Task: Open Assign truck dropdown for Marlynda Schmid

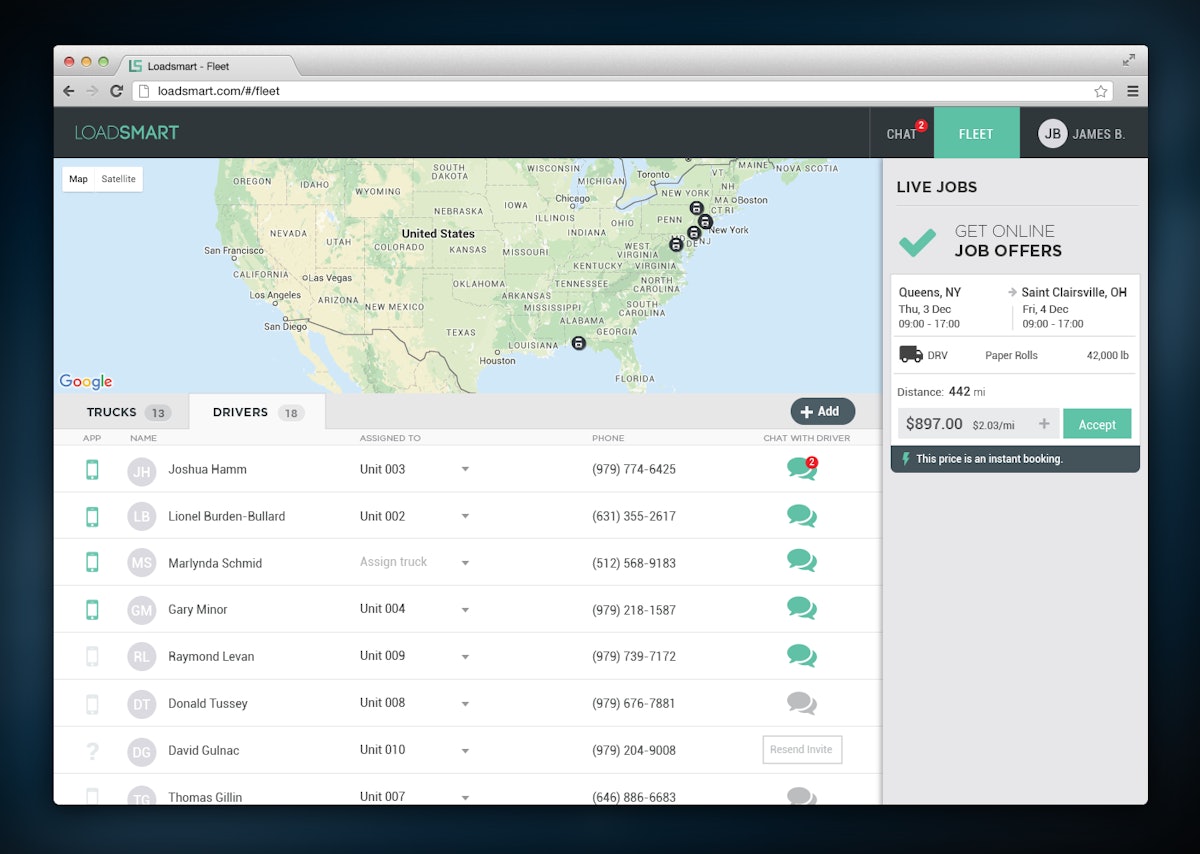Action: coord(465,563)
